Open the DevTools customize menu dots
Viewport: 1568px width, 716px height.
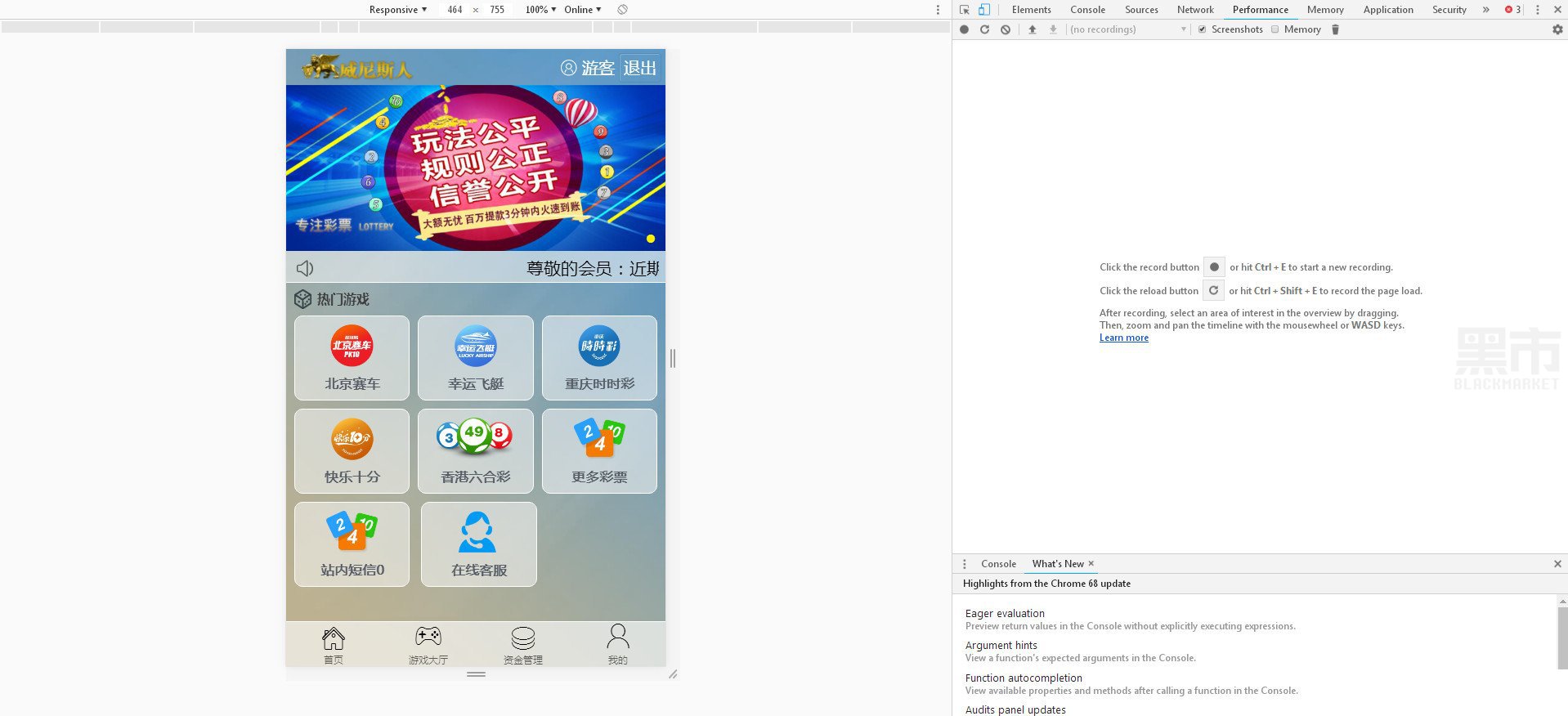click(1538, 10)
